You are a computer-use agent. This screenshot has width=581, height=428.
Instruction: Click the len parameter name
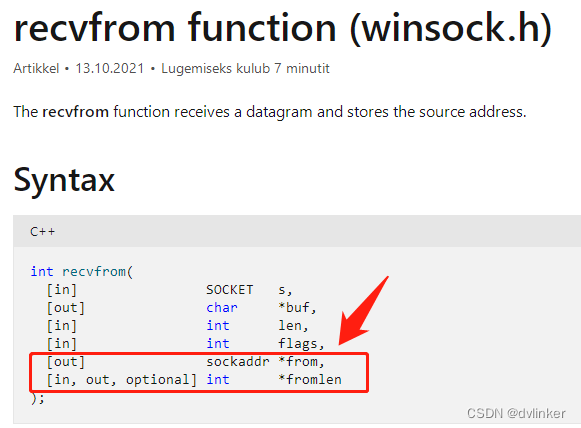point(290,326)
